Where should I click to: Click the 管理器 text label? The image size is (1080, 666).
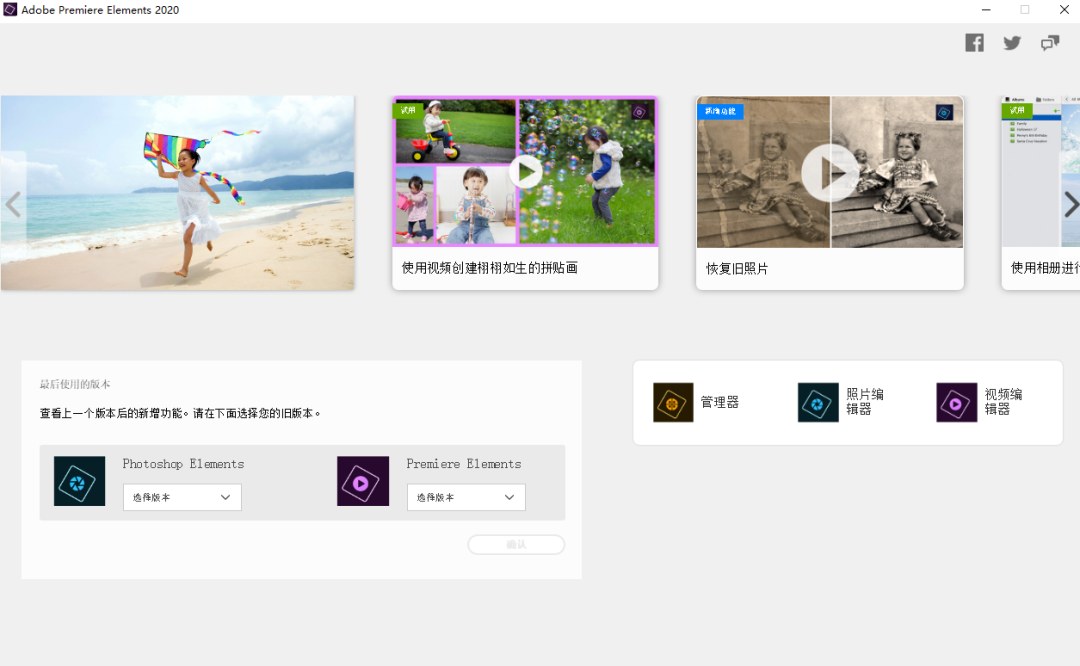pyautogui.click(x=720, y=402)
